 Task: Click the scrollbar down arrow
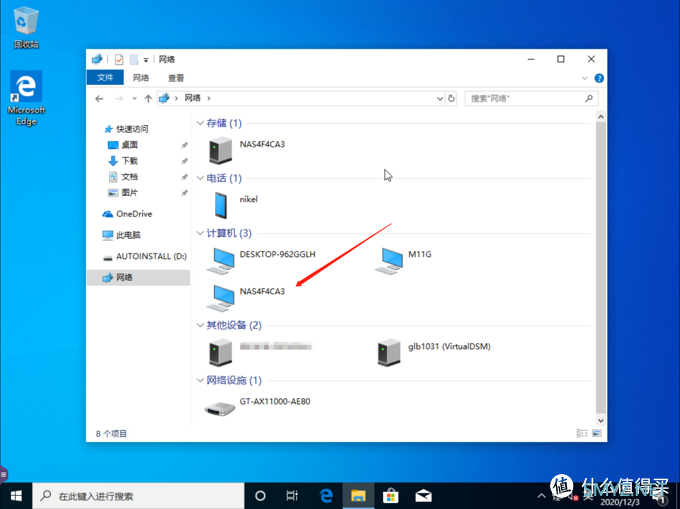[x=601, y=420]
